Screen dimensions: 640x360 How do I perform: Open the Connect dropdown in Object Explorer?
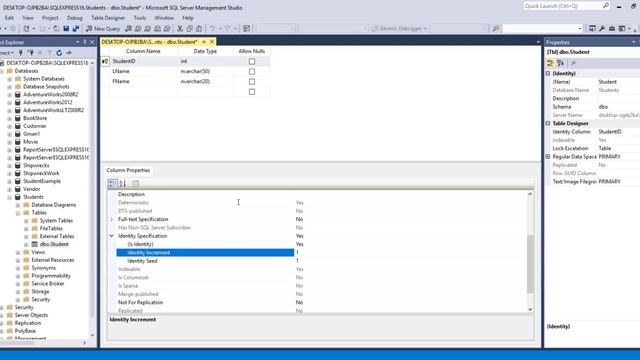(7, 53)
